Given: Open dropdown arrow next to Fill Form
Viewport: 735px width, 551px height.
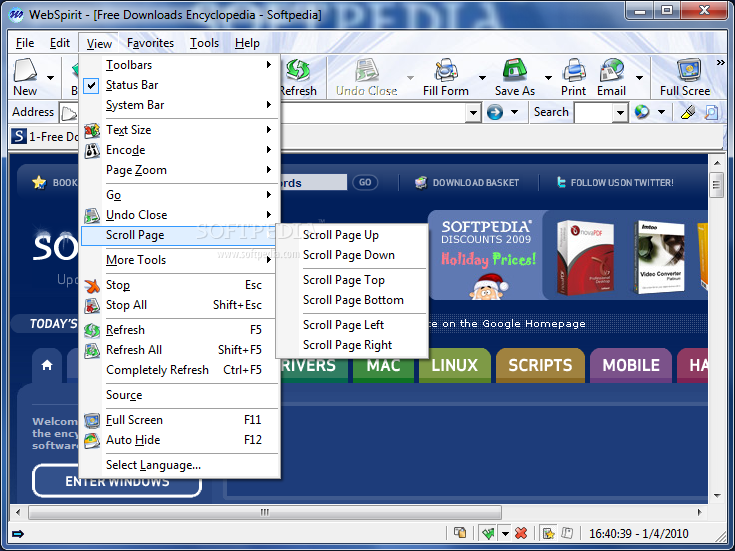Looking at the screenshot, I should (x=482, y=78).
